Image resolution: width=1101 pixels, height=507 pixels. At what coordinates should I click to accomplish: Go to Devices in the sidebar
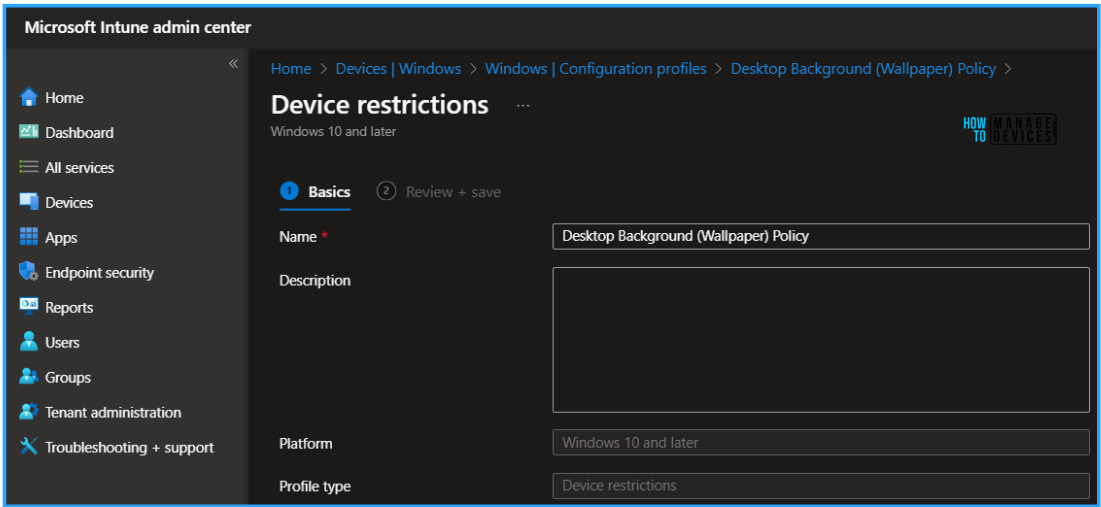pos(69,203)
